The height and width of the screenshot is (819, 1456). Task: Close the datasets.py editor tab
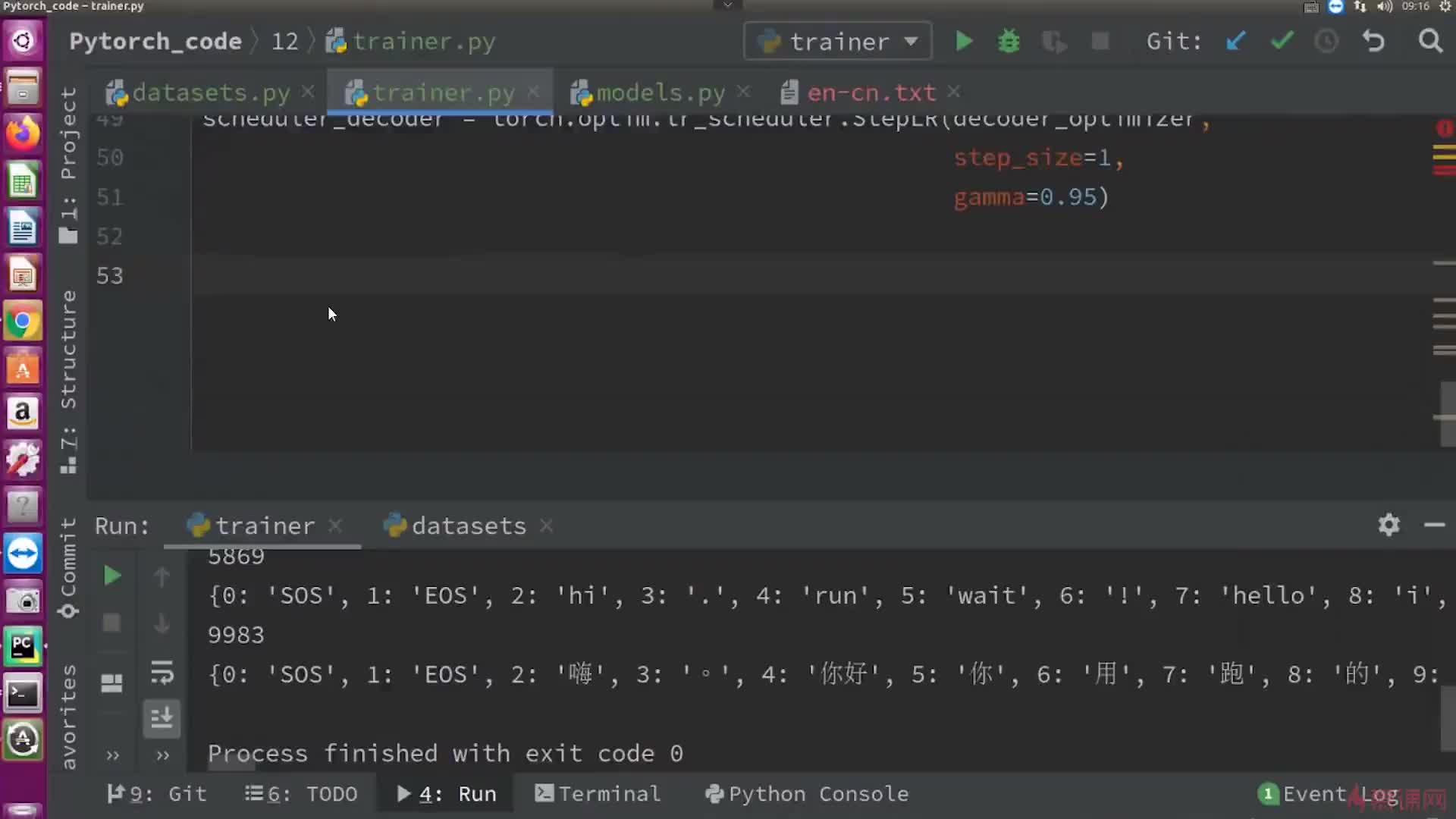click(x=308, y=92)
